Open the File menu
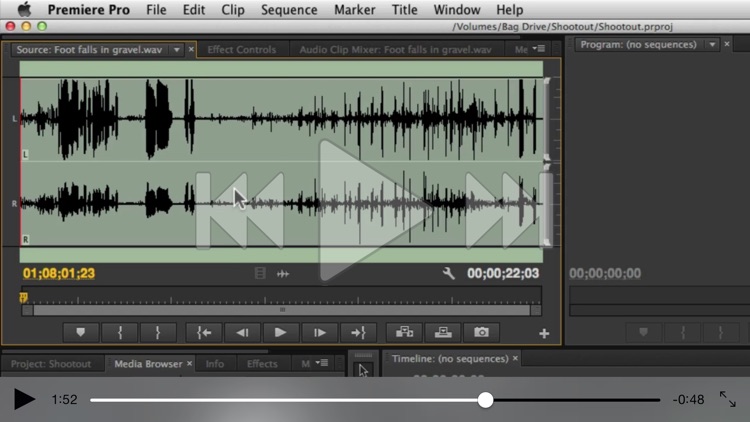Viewport: 750px width, 422px height. [x=156, y=10]
